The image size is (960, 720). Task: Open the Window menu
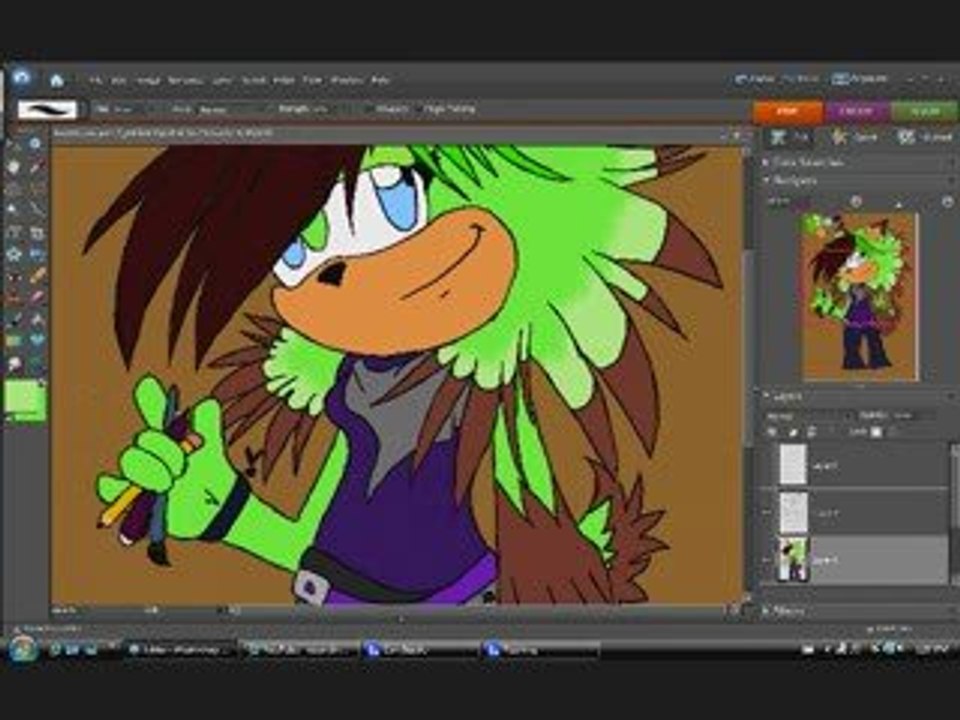click(347, 80)
